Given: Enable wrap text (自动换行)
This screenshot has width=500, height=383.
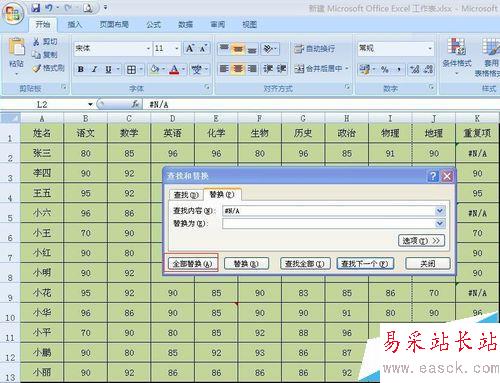Looking at the screenshot, I should click(x=314, y=49).
